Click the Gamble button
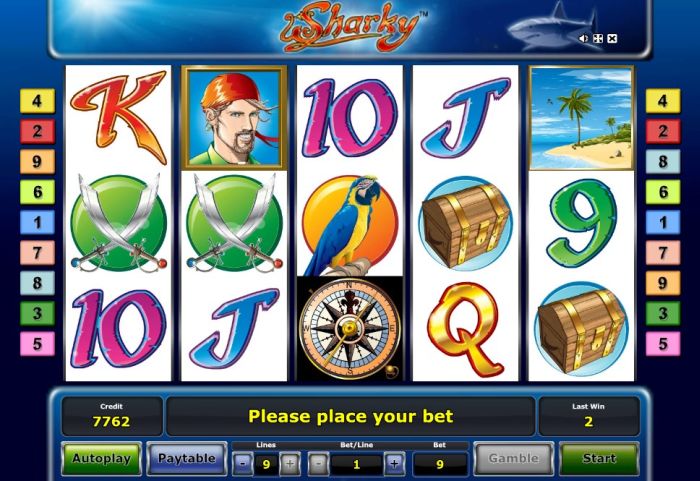Screen dimensions: 700x481 pos(513,459)
